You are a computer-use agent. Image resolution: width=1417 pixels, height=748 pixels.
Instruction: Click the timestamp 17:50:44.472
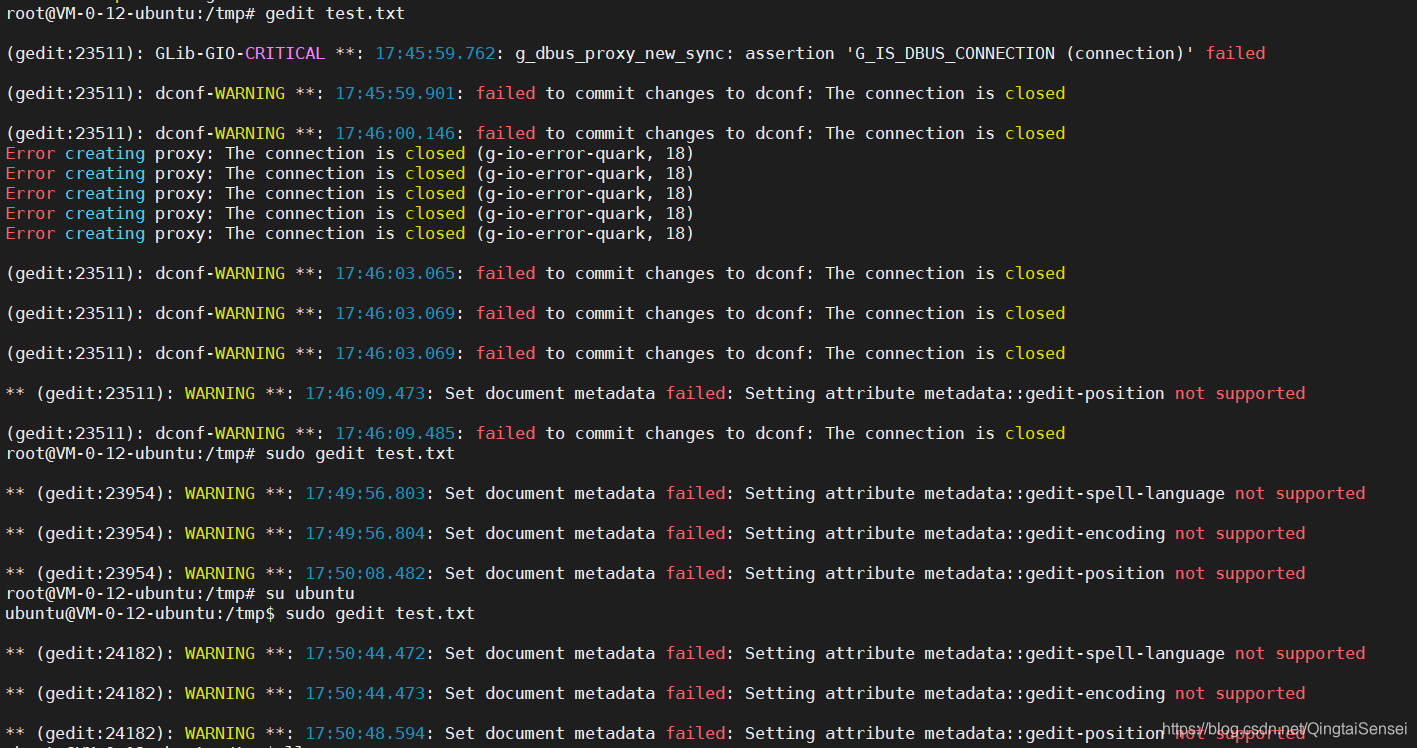click(x=365, y=653)
